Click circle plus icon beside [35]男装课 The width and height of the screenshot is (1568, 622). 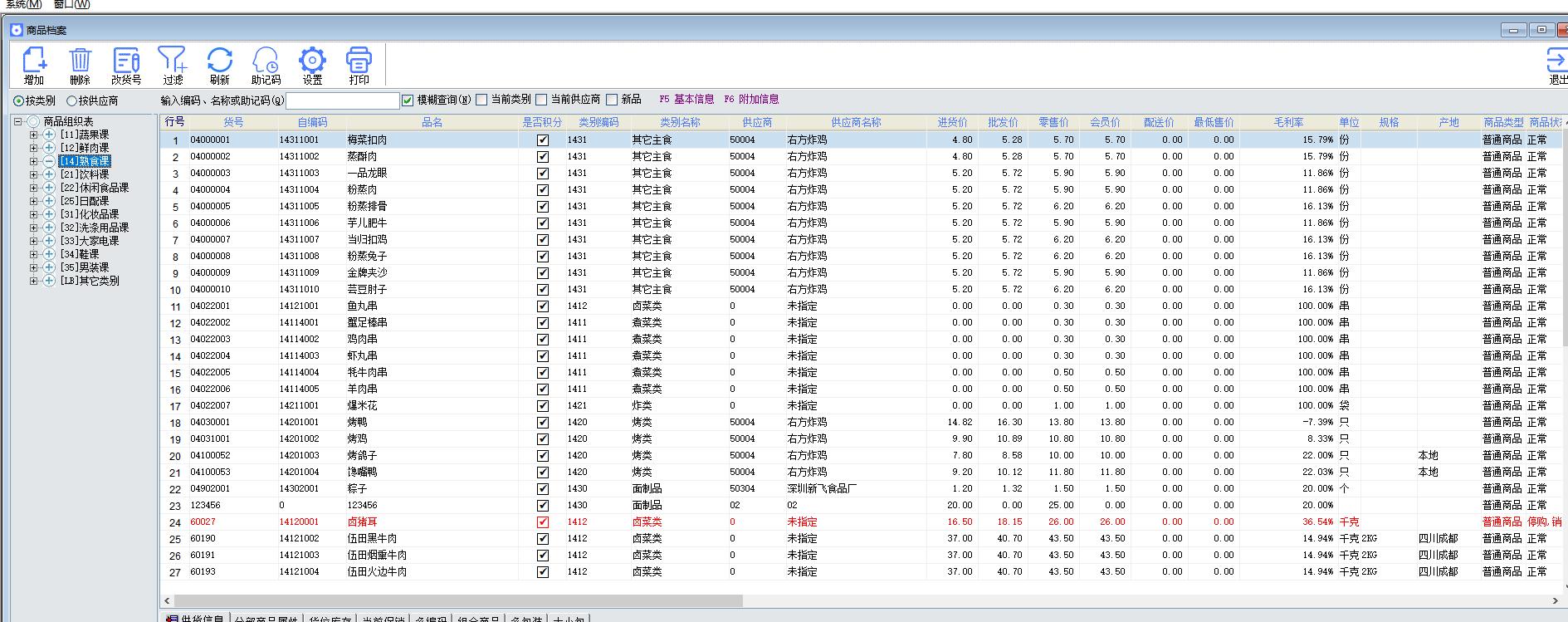pos(49,267)
